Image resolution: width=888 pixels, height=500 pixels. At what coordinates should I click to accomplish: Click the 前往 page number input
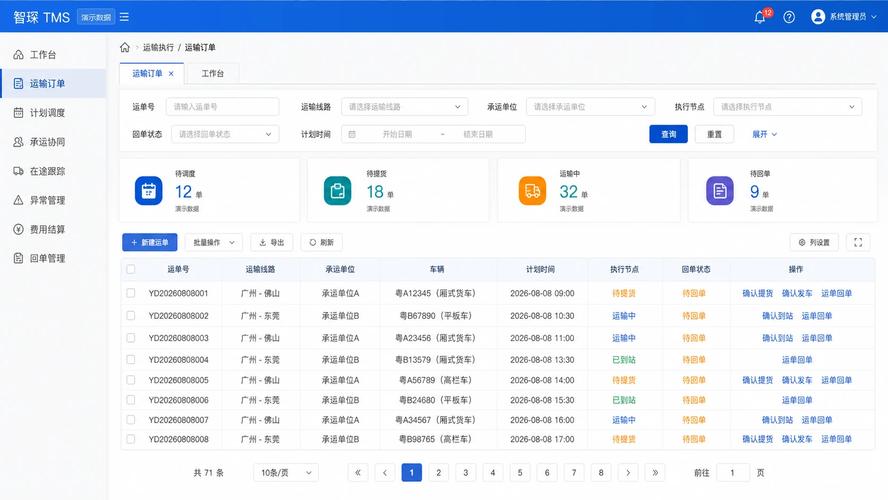(x=733, y=472)
